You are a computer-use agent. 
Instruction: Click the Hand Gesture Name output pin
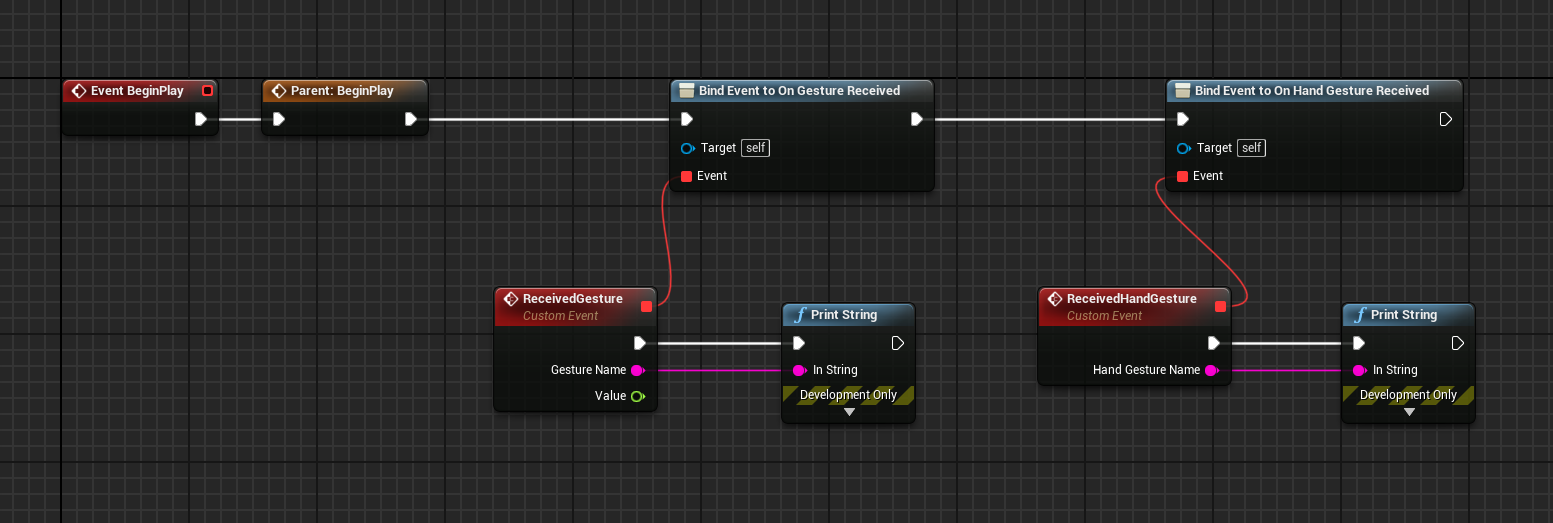pyautogui.click(x=1211, y=370)
